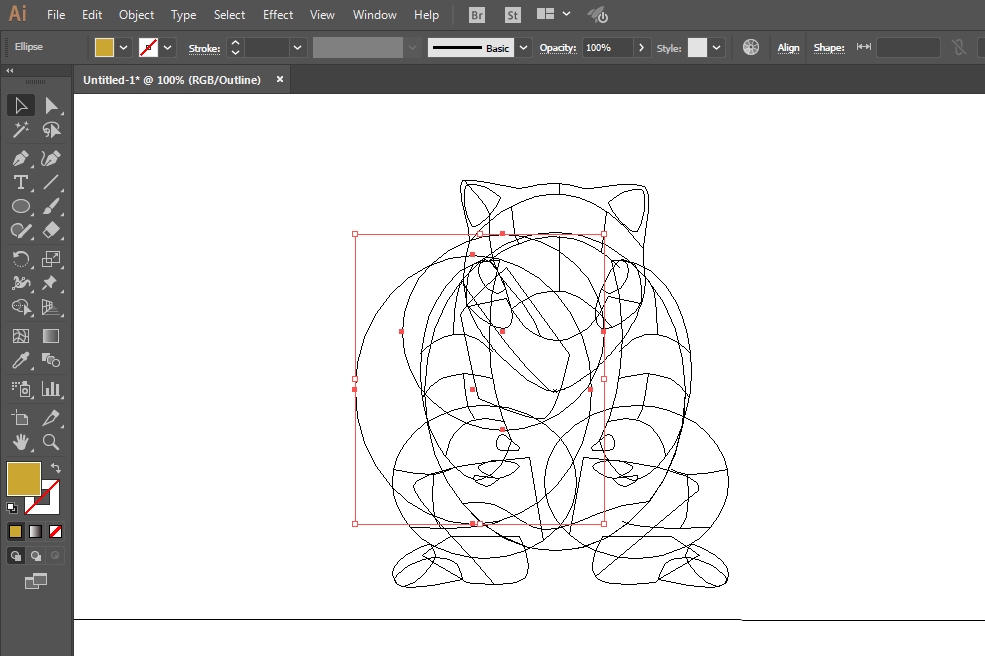Adjust stroke weight stepper arrows
985x656 pixels.
coord(235,48)
